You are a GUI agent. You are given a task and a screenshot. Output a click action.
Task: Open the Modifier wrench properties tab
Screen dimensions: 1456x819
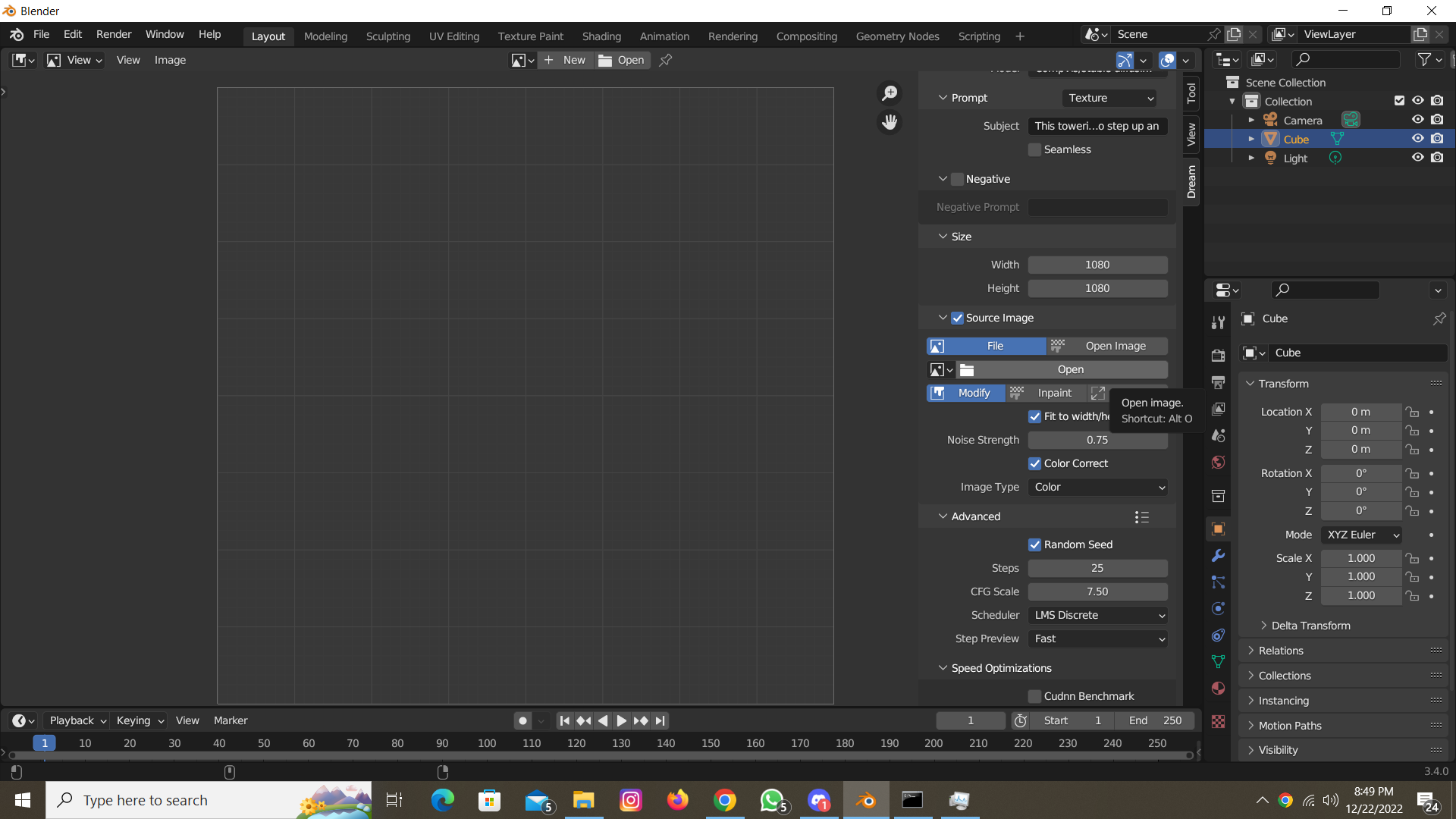[1218, 555]
